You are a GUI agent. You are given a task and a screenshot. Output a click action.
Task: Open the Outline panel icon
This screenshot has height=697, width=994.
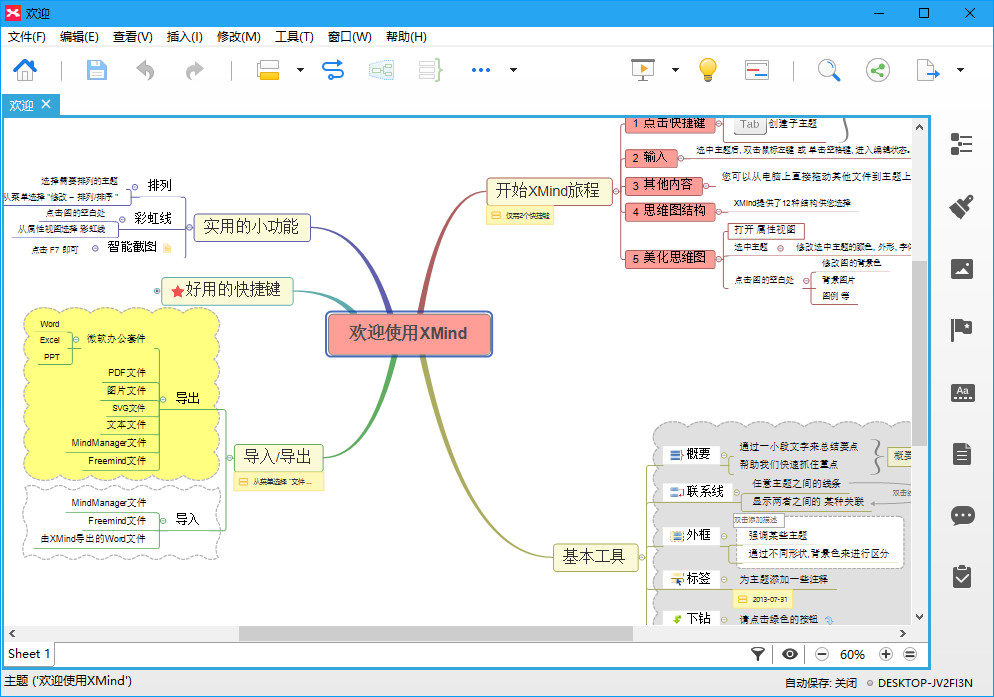click(961, 144)
